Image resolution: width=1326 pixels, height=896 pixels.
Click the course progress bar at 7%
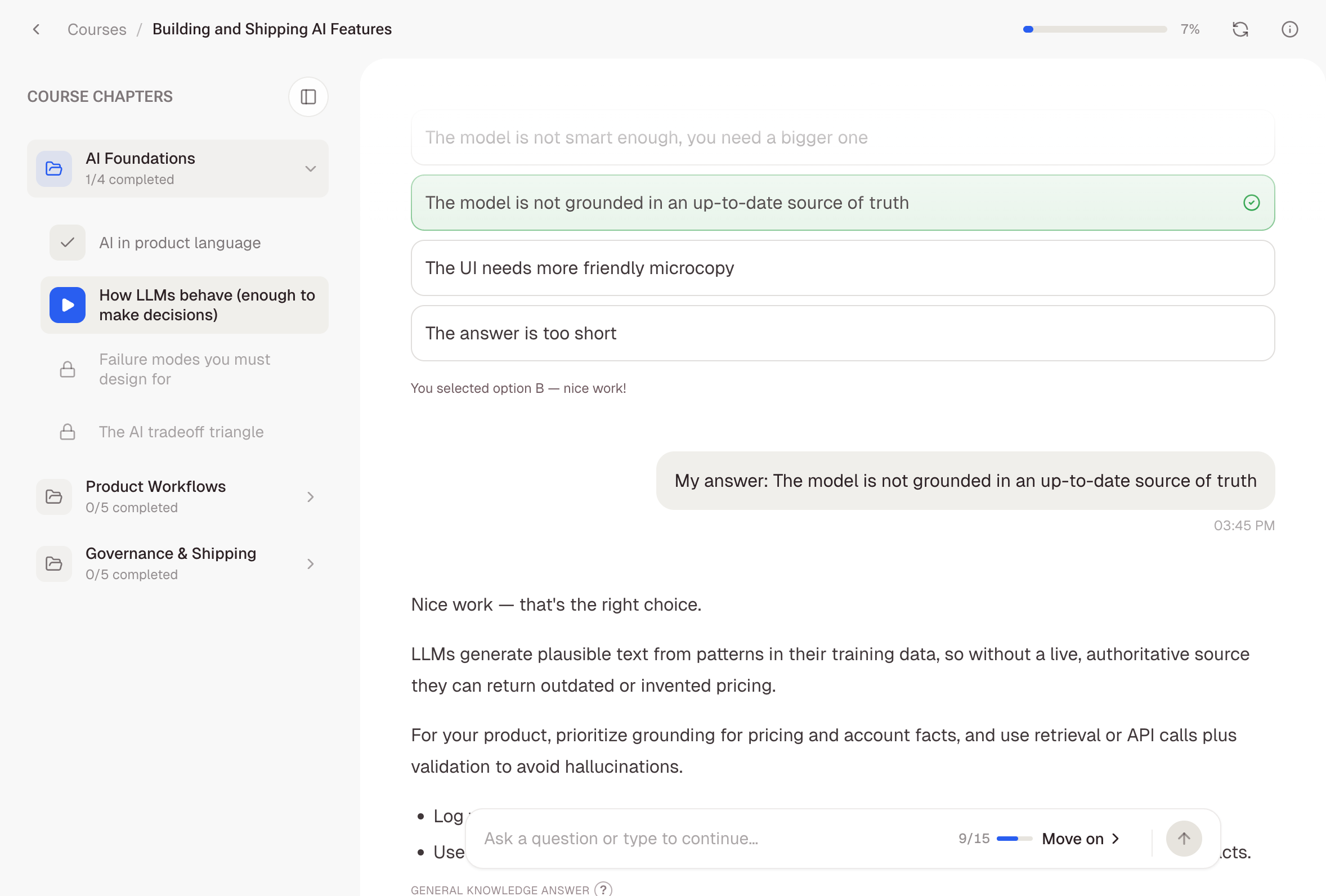point(1094,29)
